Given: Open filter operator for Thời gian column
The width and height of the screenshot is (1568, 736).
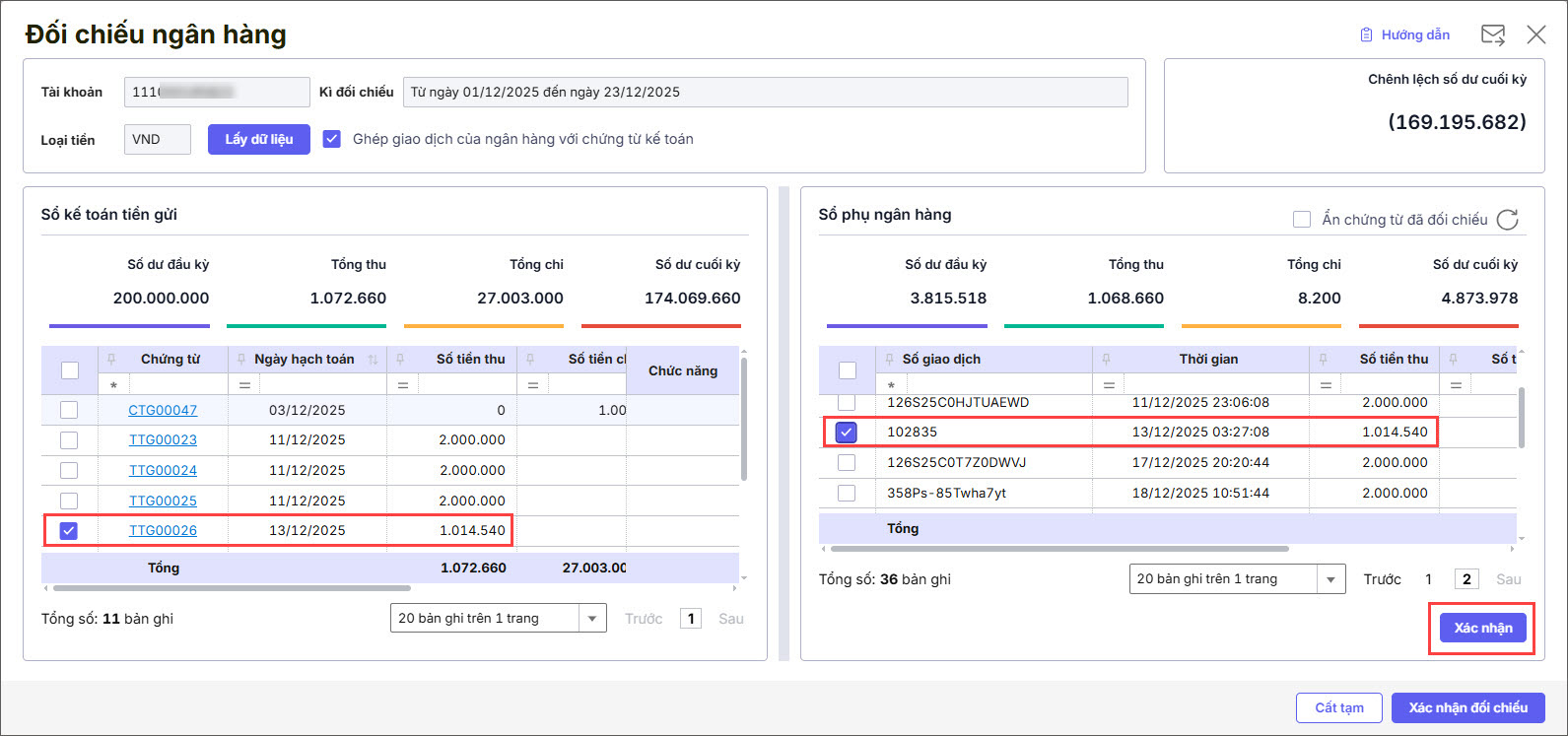Looking at the screenshot, I should click(1109, 385).
